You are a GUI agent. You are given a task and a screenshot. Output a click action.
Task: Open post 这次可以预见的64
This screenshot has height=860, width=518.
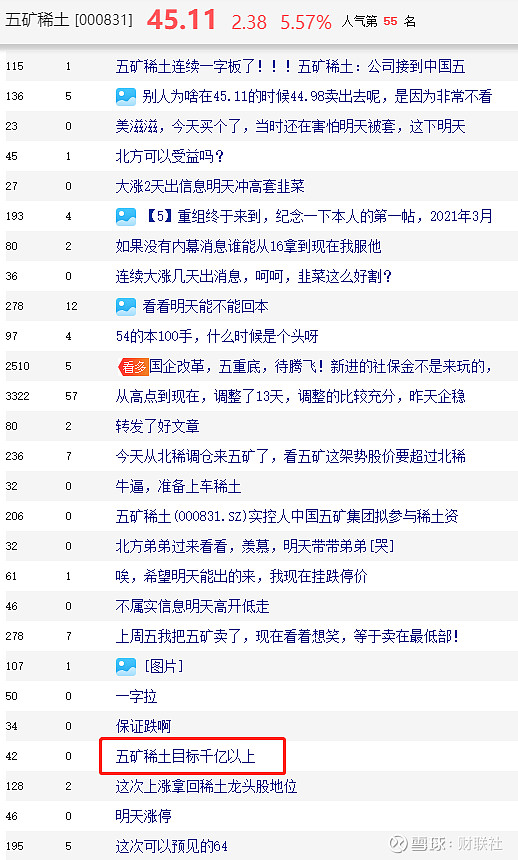(x=172, y=846)
